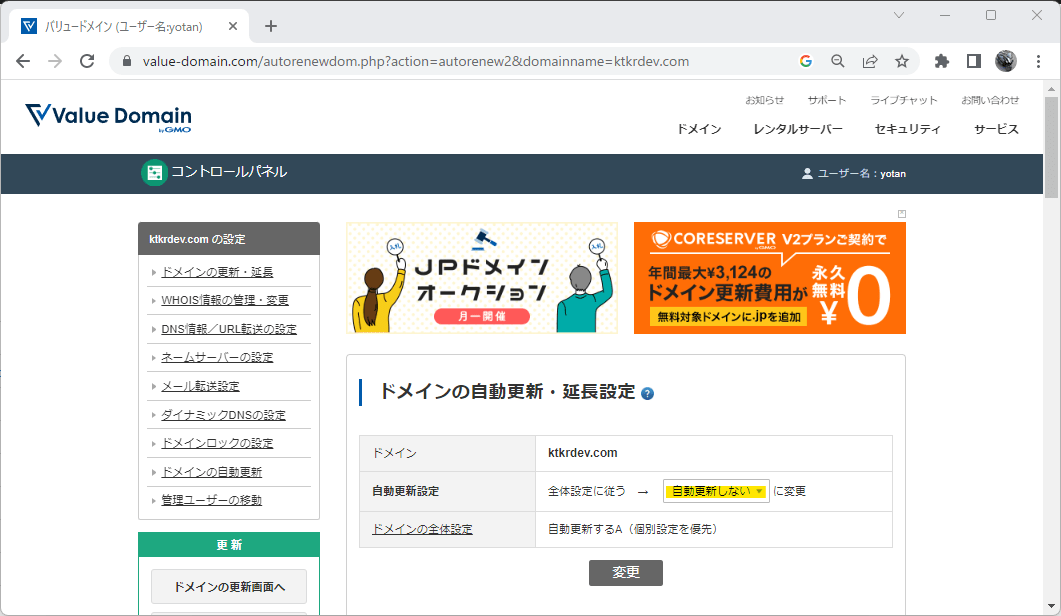Screen dimensions: 1061x616
Task: Toggle the browser side panel icon
Action: click(x=974, y=62)
